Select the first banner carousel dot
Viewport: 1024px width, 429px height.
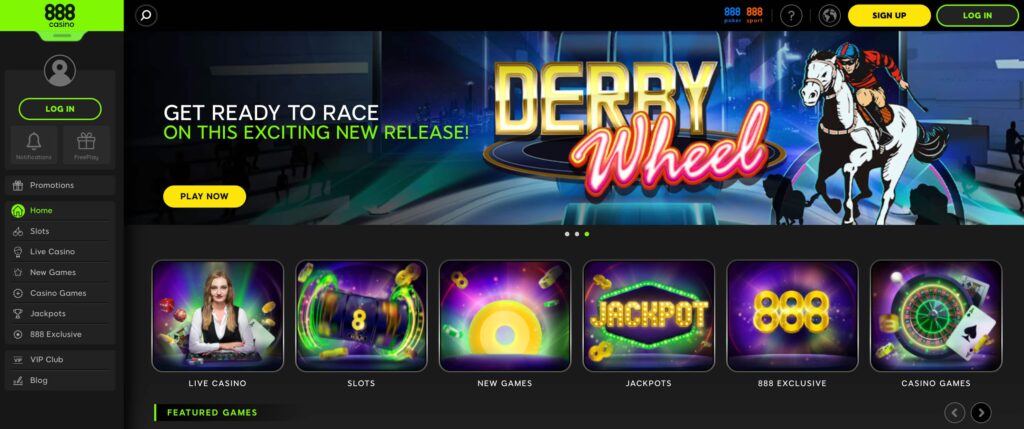[567, 234]
